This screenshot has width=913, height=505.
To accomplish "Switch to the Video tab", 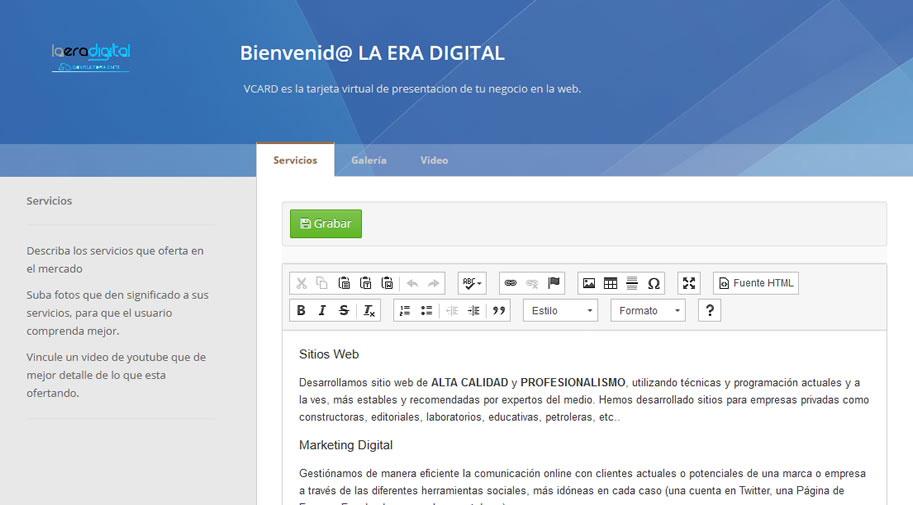I will tap(434, 160).
